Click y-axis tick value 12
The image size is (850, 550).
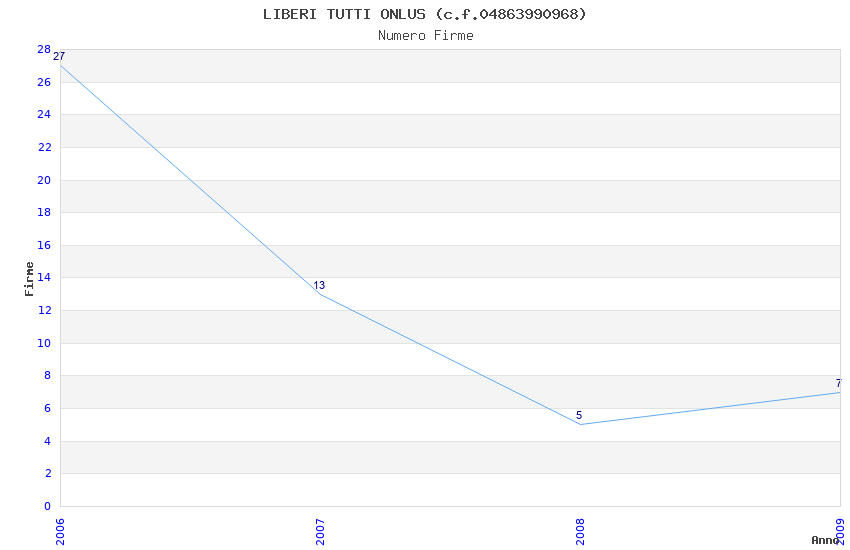click(44, 310)
